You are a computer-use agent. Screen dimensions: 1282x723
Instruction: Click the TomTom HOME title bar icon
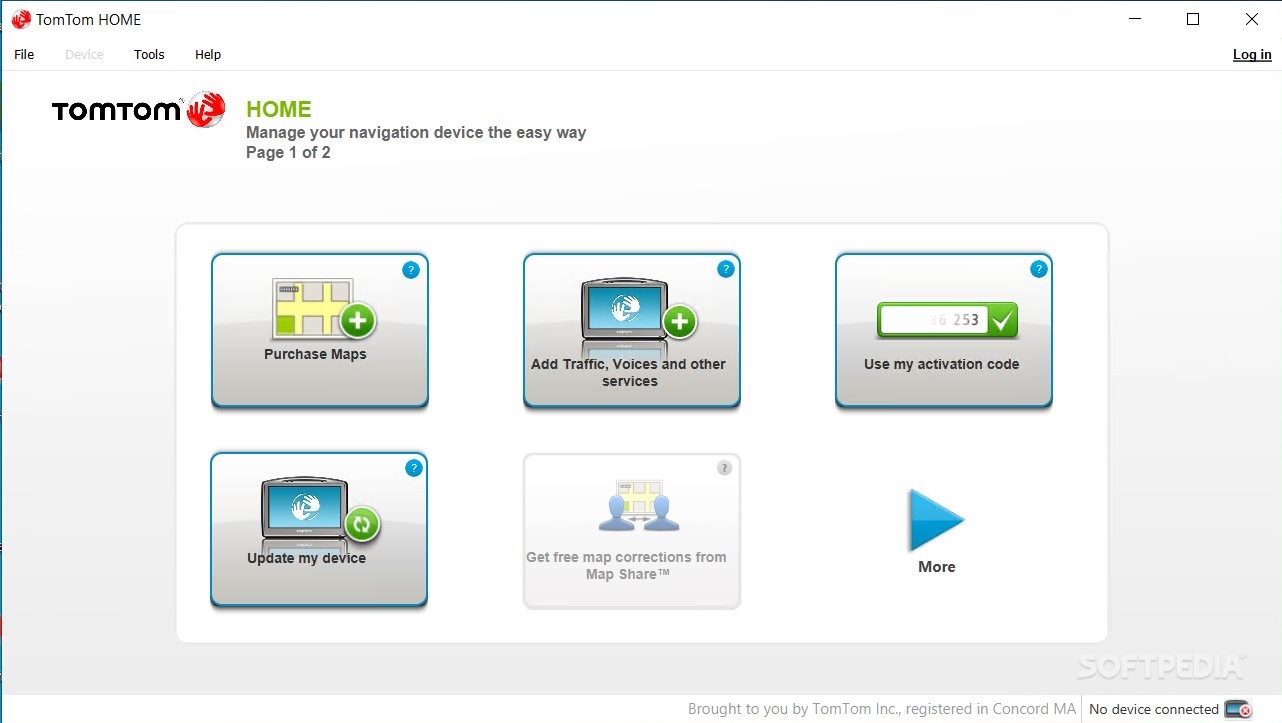click(x=21, y=19)
